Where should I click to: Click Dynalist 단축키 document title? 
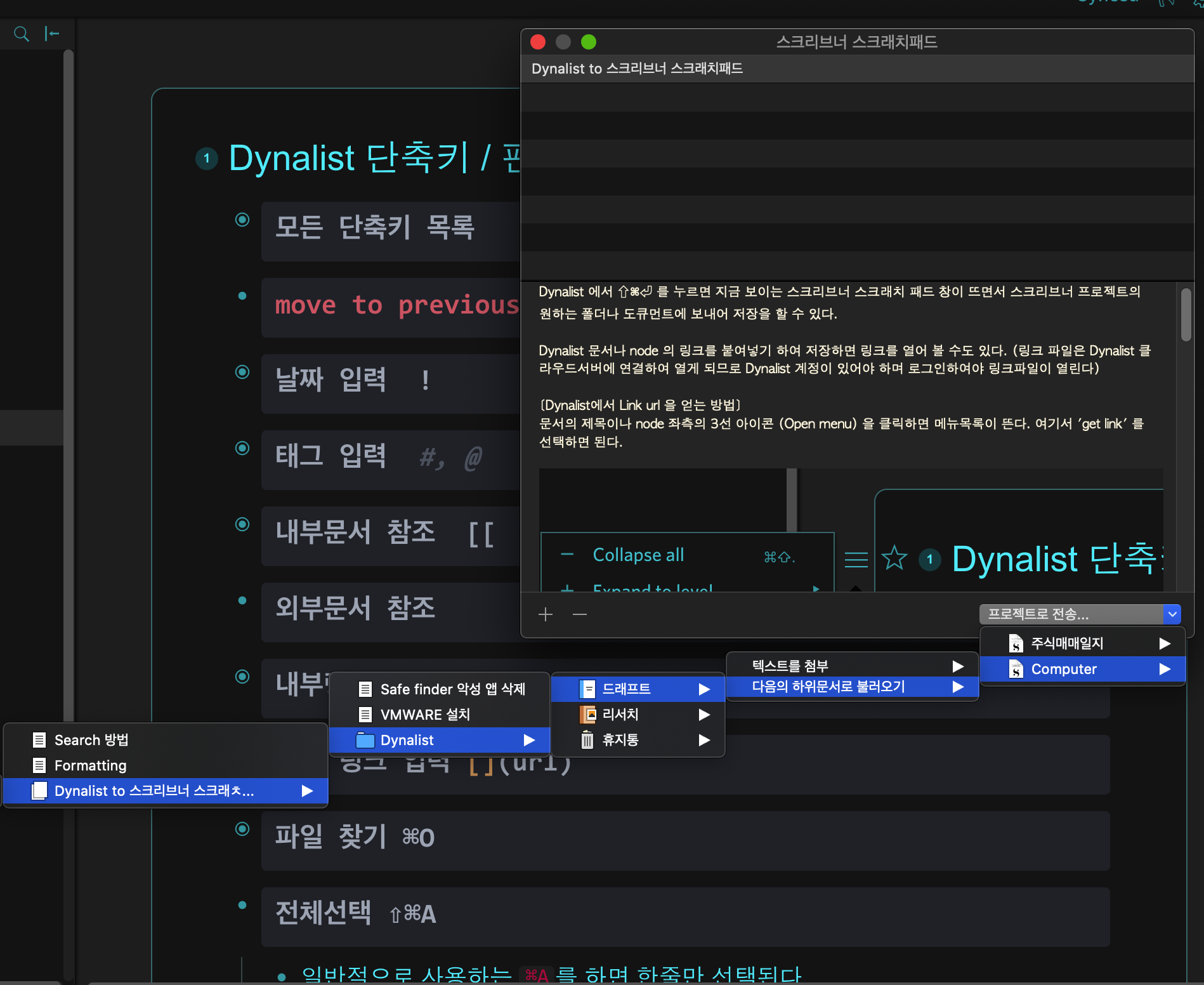coord(374,158)
